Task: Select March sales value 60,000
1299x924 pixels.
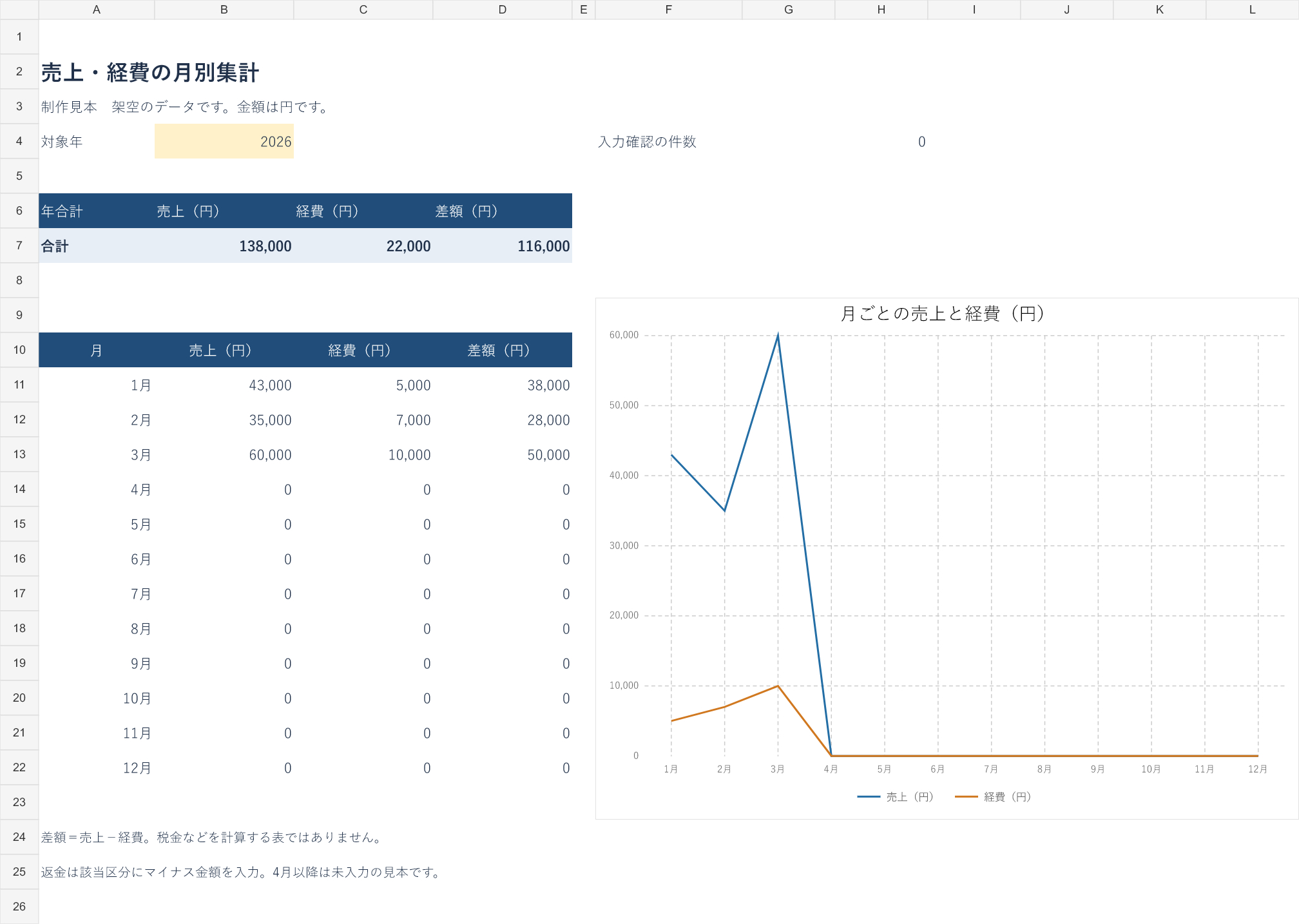Action: tap(224, 454)
